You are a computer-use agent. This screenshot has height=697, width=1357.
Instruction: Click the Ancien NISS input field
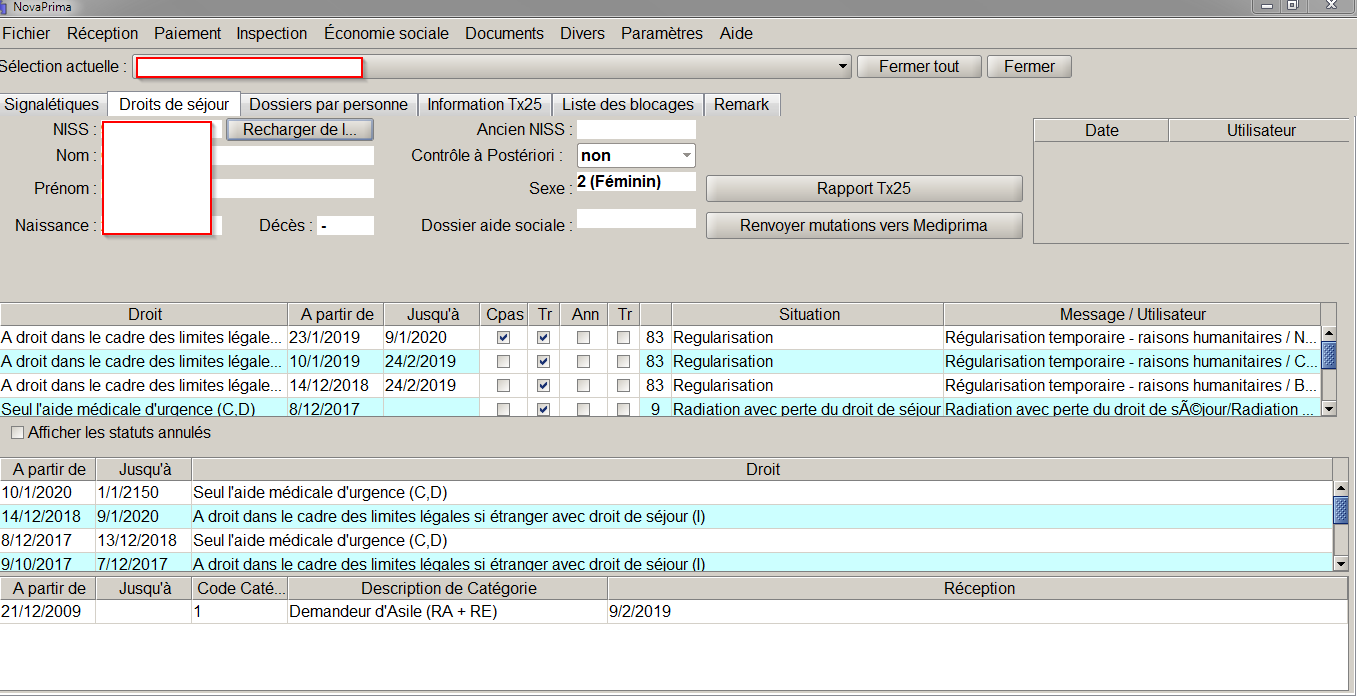[x=635, y=130]
